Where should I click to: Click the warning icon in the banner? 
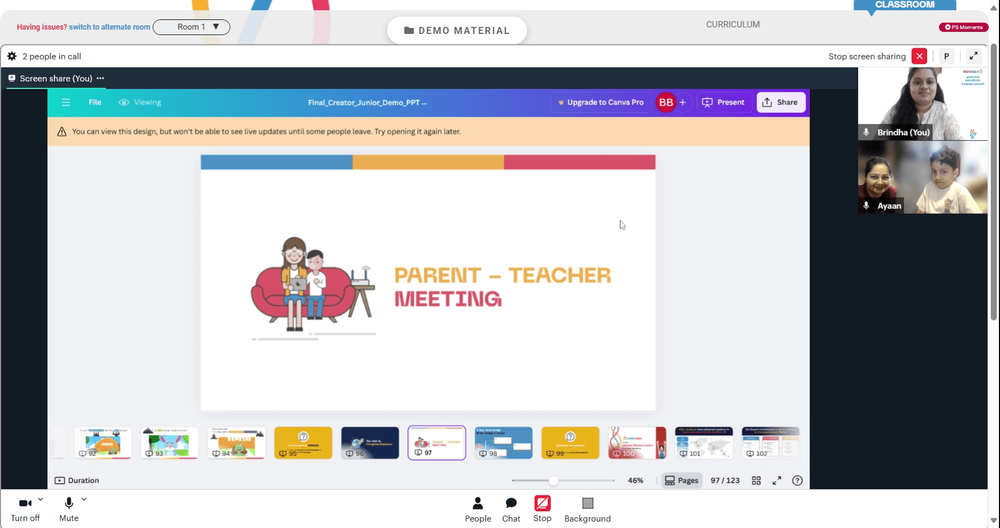pyautogui.click(x=62, y=131)
